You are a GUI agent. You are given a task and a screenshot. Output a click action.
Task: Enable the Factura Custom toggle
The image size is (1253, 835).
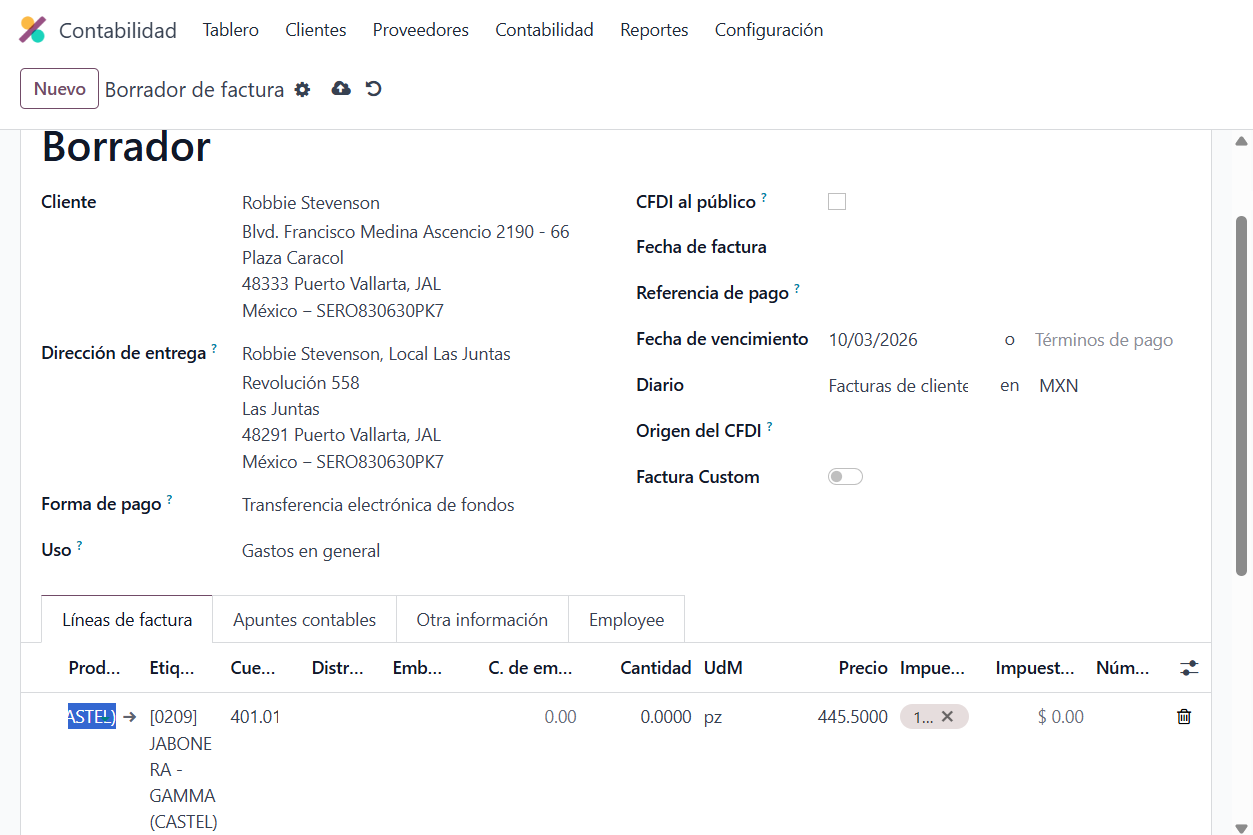[845, 477]
